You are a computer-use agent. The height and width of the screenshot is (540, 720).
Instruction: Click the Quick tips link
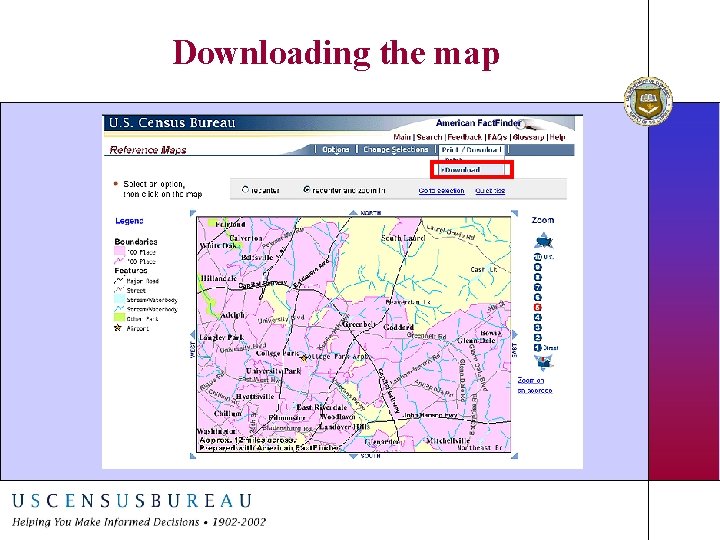490,191
